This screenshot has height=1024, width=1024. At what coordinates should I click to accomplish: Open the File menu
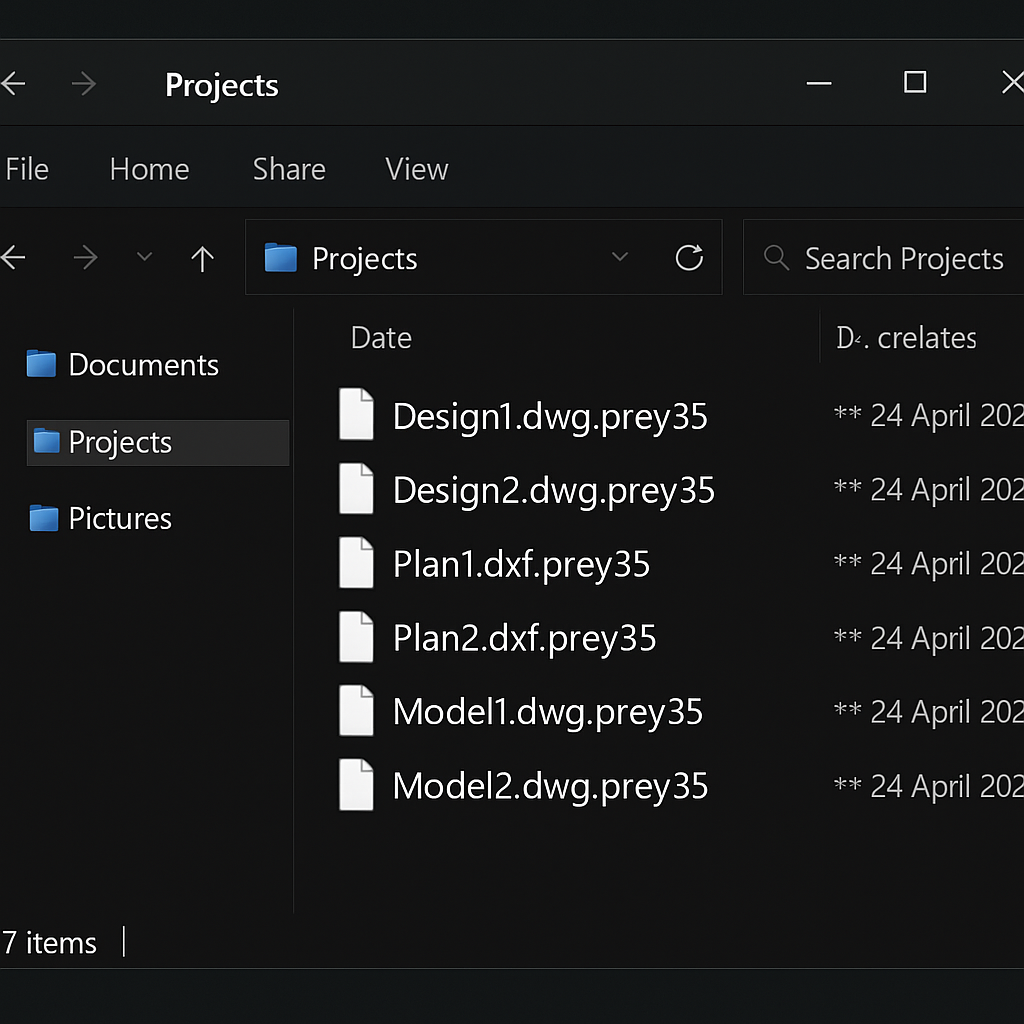click(27, 169)
